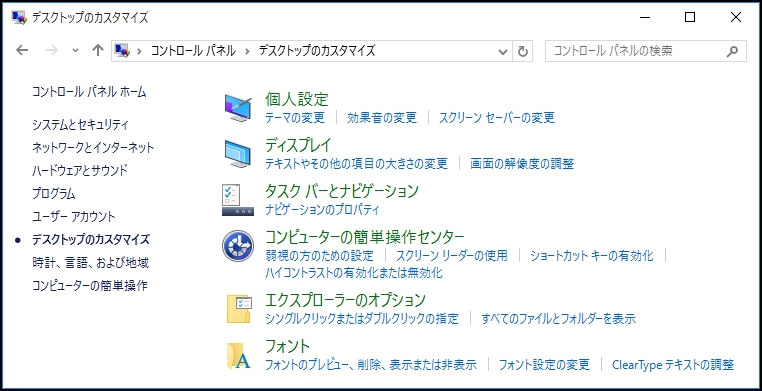Screen dimensions: 762x391
Task: Open ClearType テキストの調整 link
Action: coord(673,365)
